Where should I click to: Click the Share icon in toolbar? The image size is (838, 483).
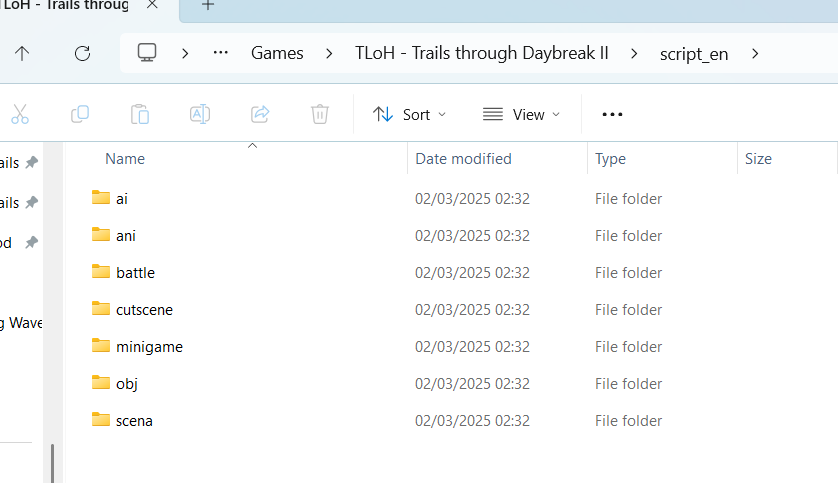tap(260, 114)
